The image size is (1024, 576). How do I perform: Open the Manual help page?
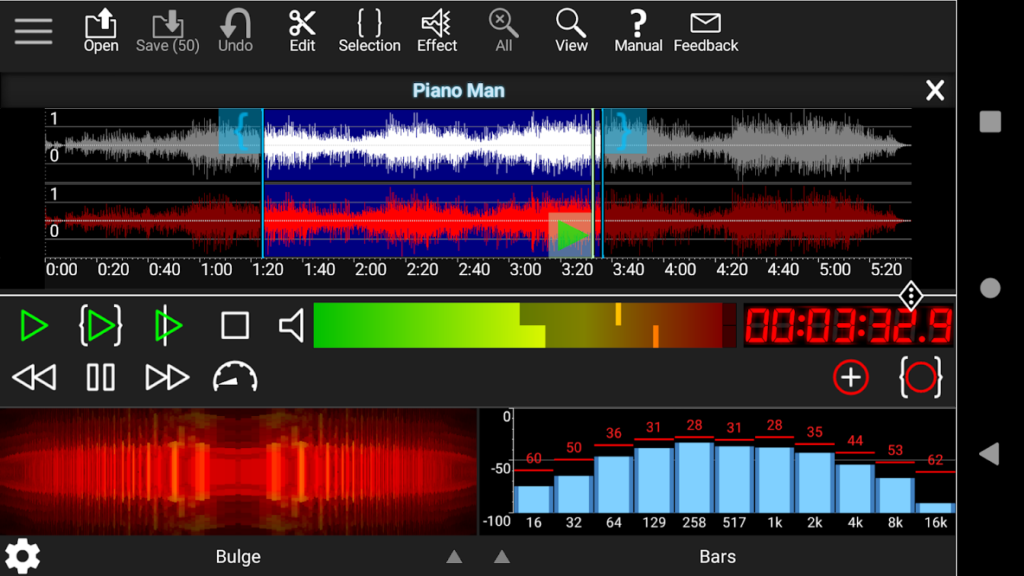click(x=638, y=30)
